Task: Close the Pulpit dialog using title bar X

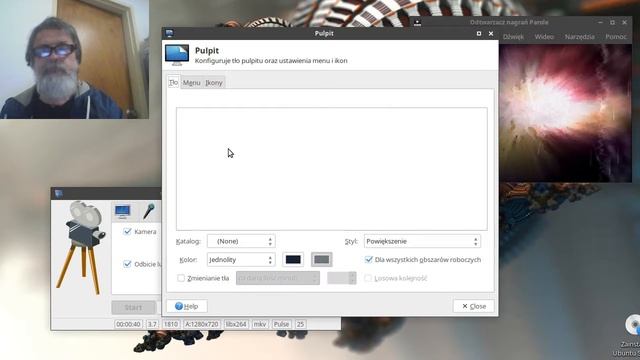Action: tap(491, 33)
